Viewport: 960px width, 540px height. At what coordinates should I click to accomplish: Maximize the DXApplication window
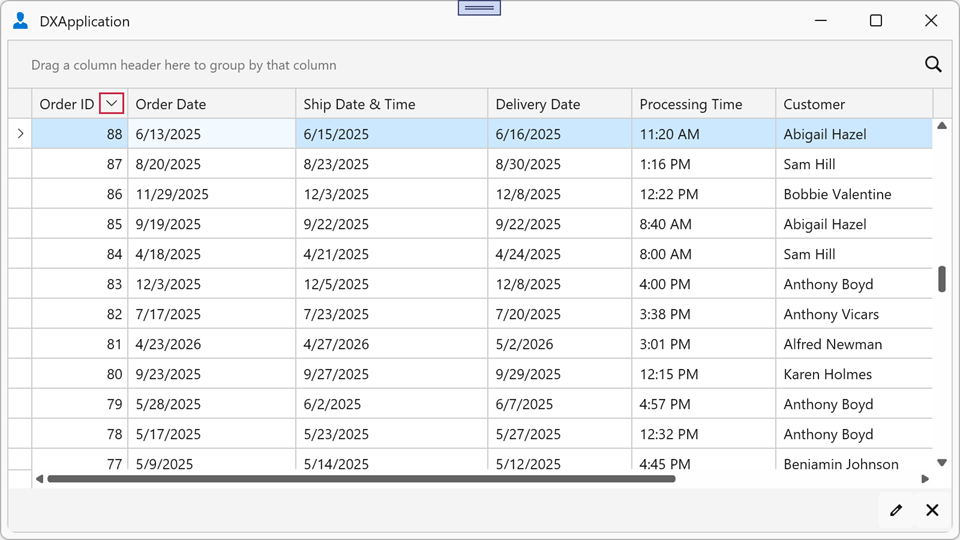point(876,21)
